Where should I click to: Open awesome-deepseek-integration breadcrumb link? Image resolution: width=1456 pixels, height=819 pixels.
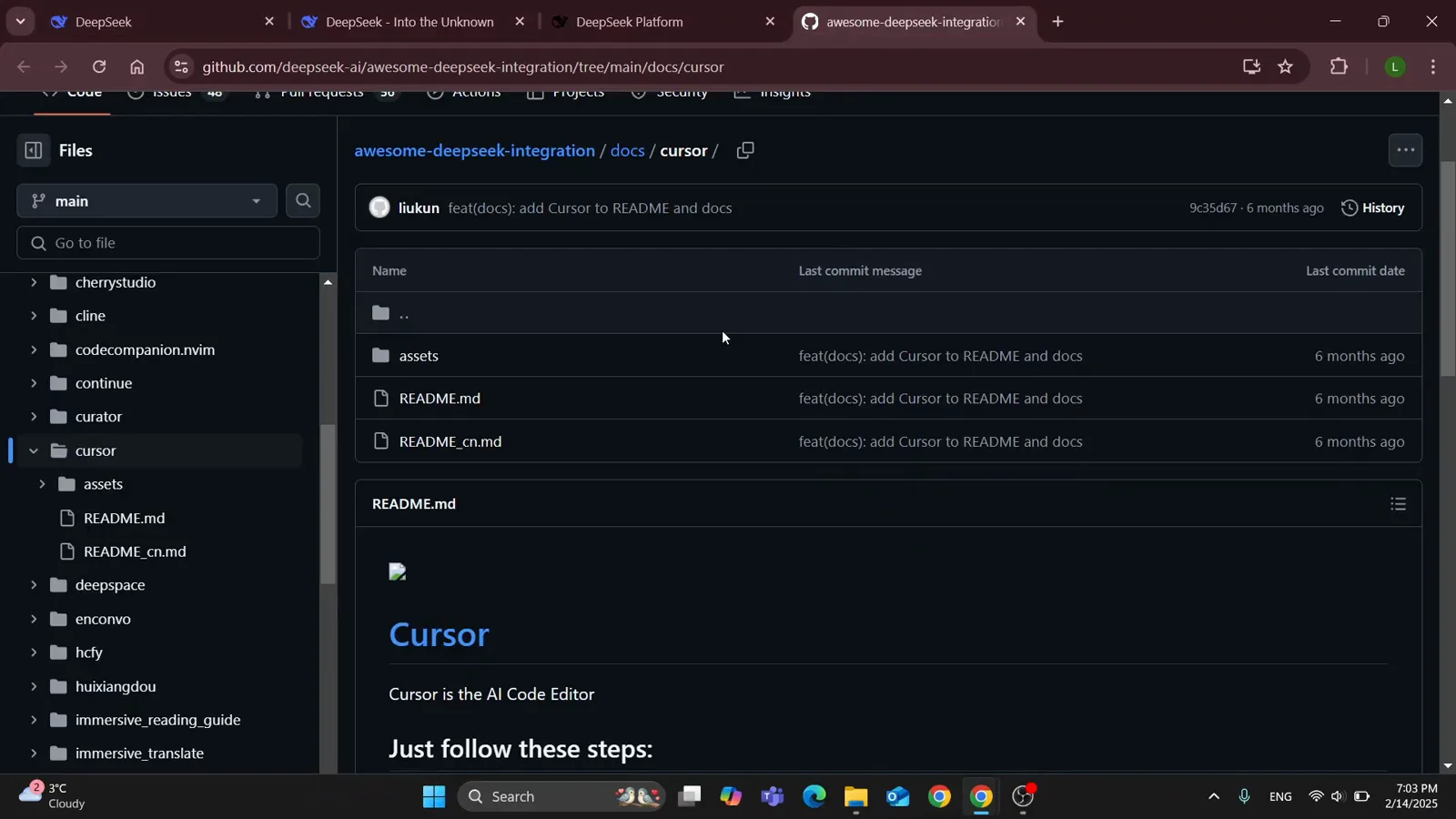coord(474,151)
